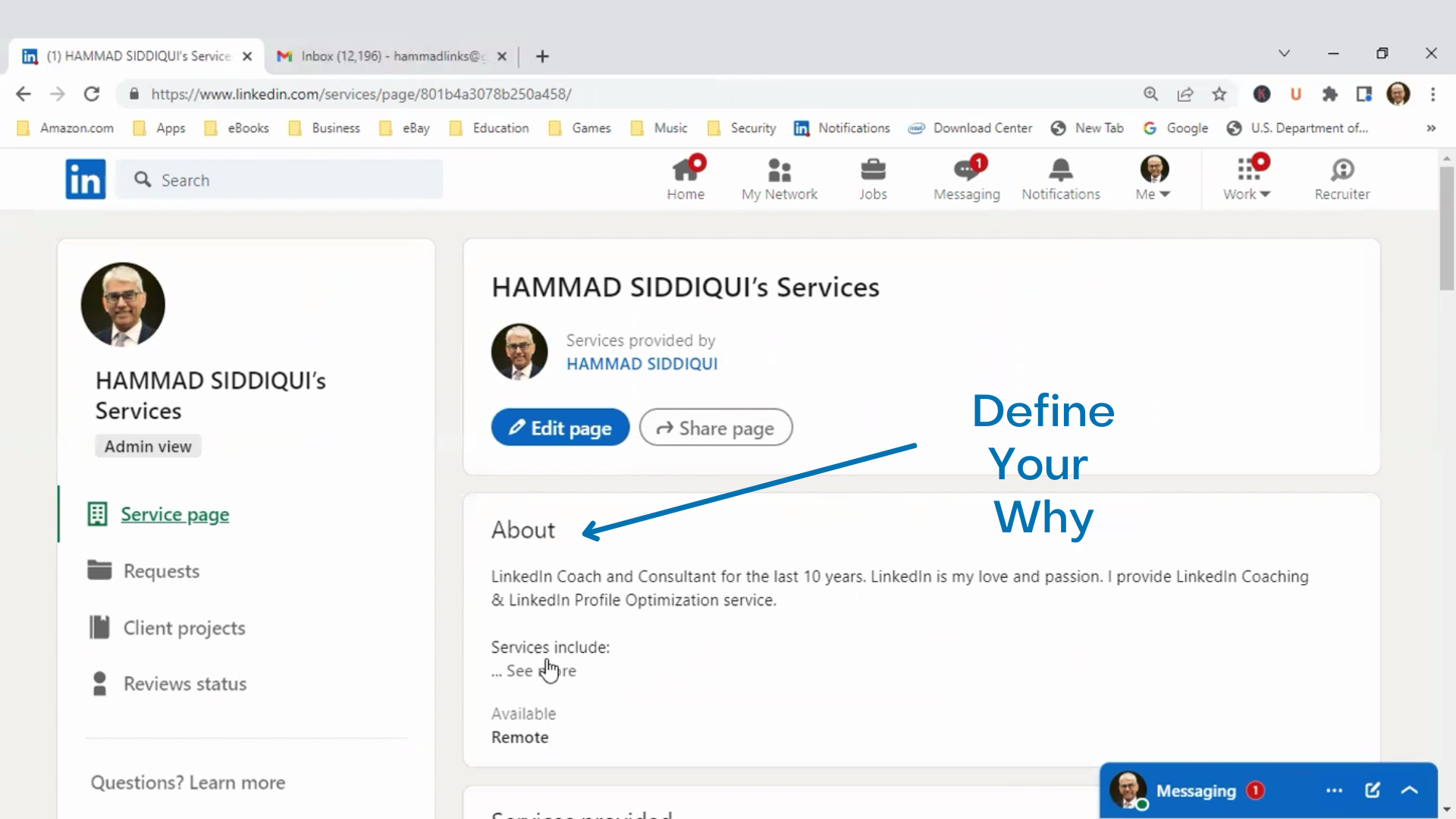
Task: Open the Extensions puzzle piece icon
Action: point(1330,94)
